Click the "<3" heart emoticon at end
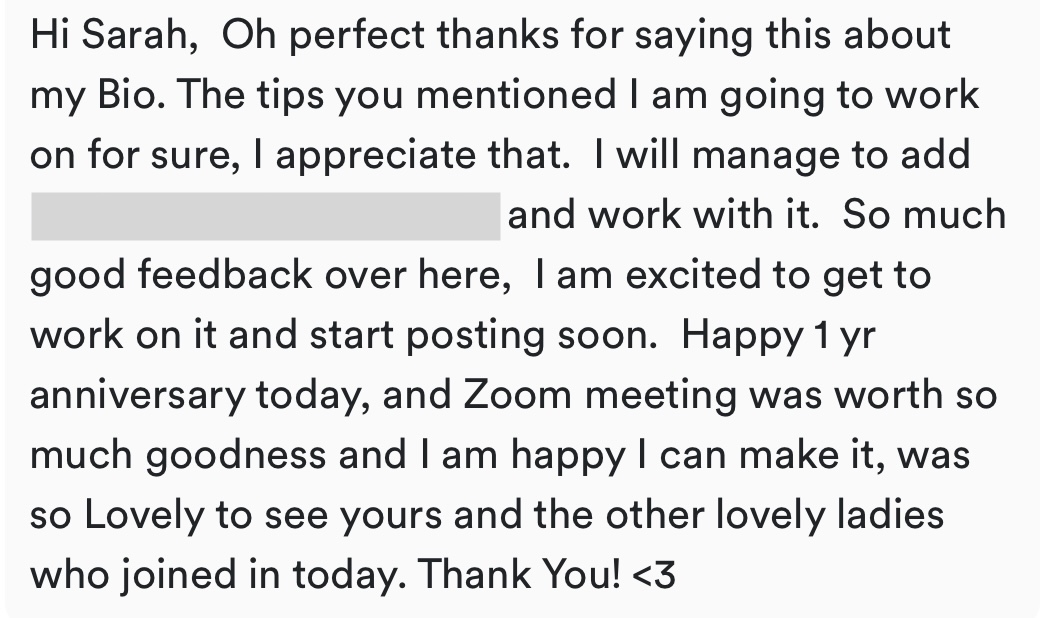 tap(654, 575)
